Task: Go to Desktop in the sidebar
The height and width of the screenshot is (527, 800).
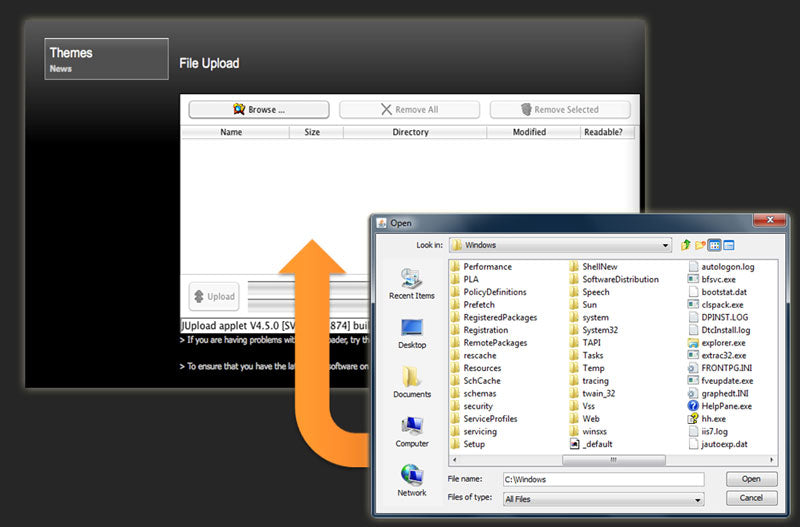Action: (411, 333)
